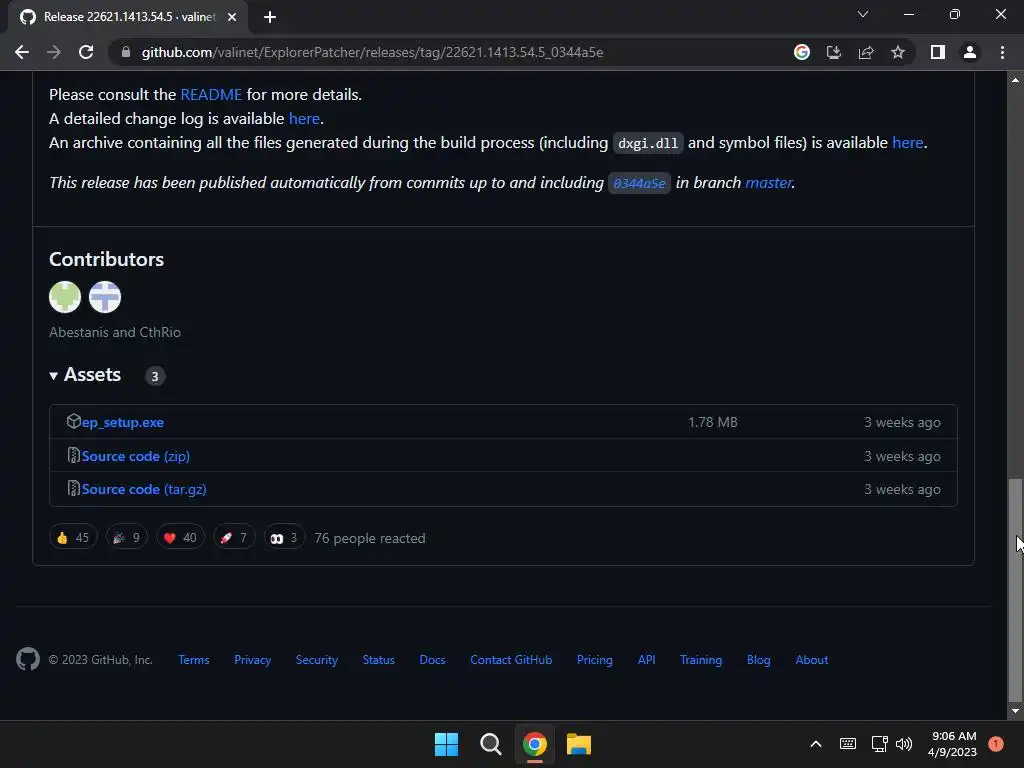
Task: Open the README link
Action: point(211,95)
